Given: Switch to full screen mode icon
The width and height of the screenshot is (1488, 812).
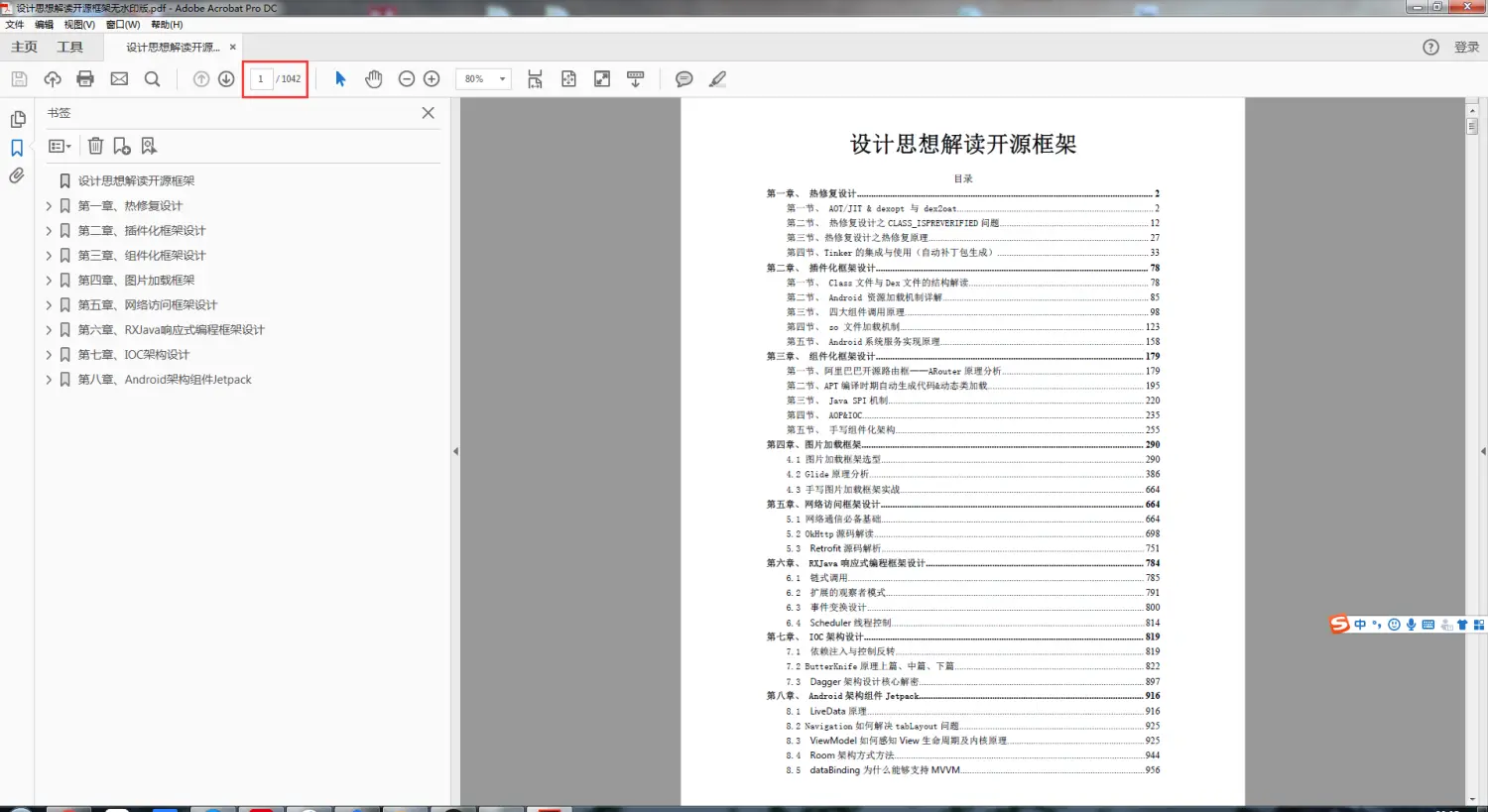Looking at the screenshot, I should (x=602, y=78).
